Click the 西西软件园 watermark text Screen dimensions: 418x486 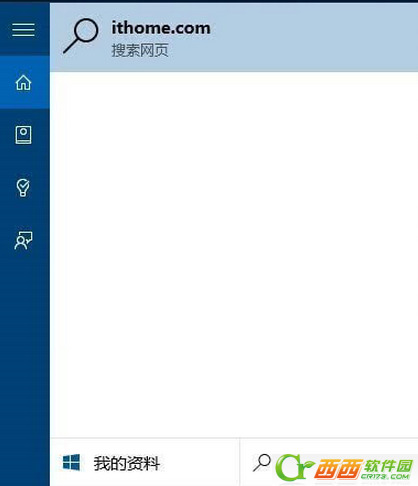tap(363, 466)
